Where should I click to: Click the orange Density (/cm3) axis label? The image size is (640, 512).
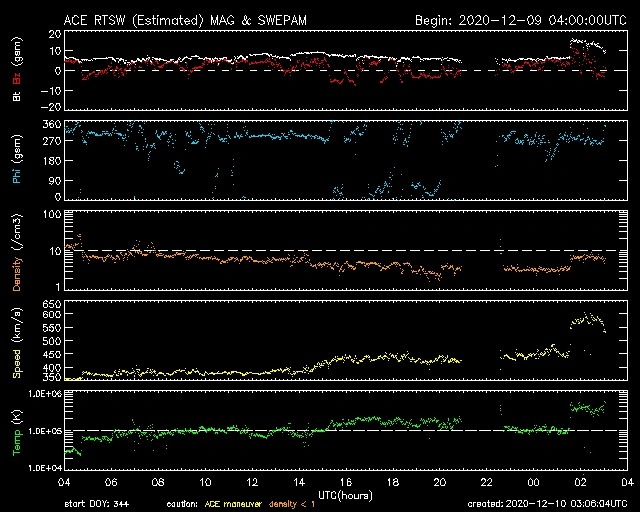coord(16,252)
